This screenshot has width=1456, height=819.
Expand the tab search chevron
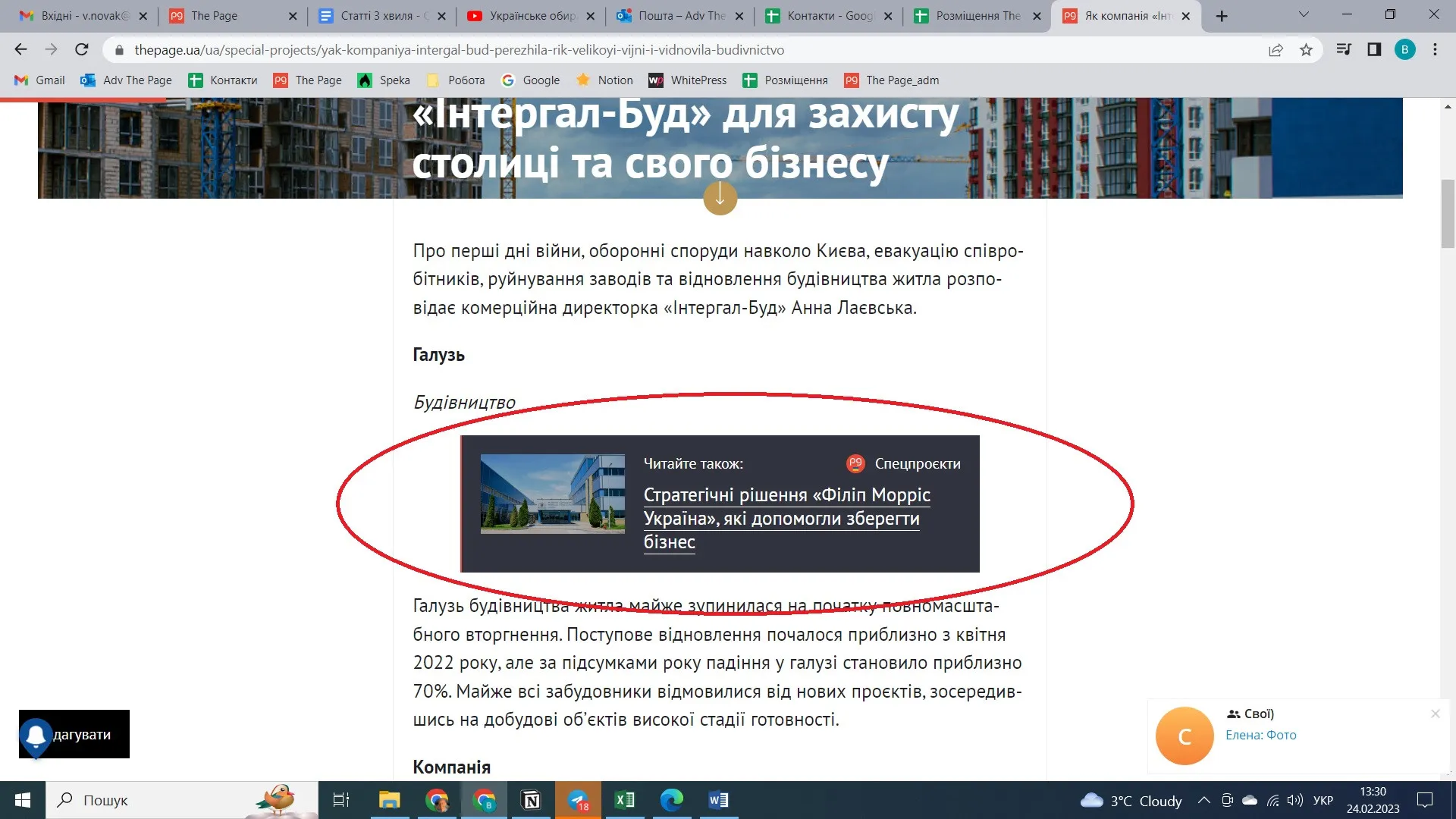pyautogui.click(x=1304, y=14)
